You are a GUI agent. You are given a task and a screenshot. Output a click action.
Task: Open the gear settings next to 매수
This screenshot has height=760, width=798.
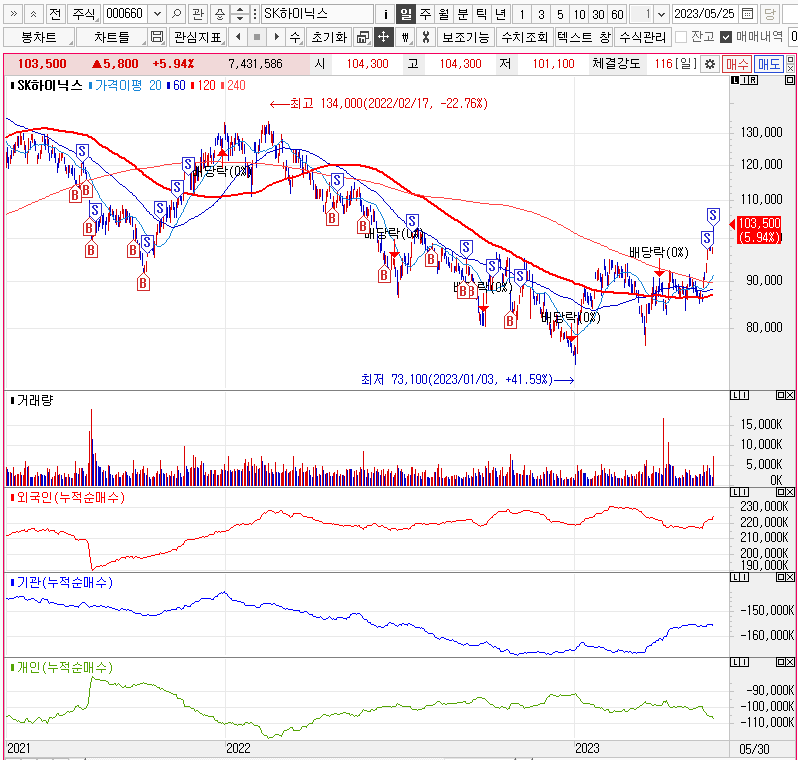(x=709, y=64)
